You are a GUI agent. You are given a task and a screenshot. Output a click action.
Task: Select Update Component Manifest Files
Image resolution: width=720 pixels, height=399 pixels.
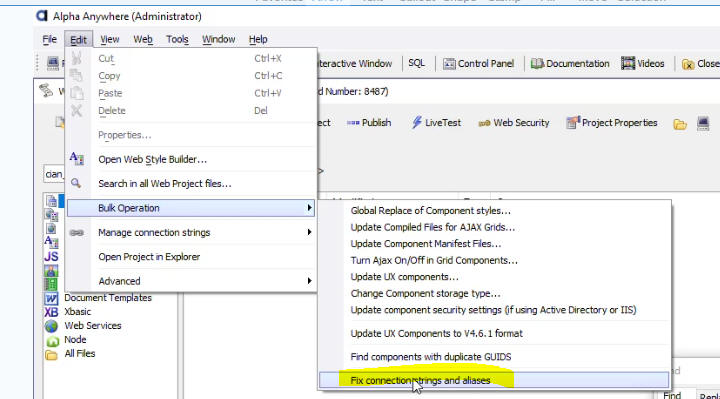click(426, 244)
